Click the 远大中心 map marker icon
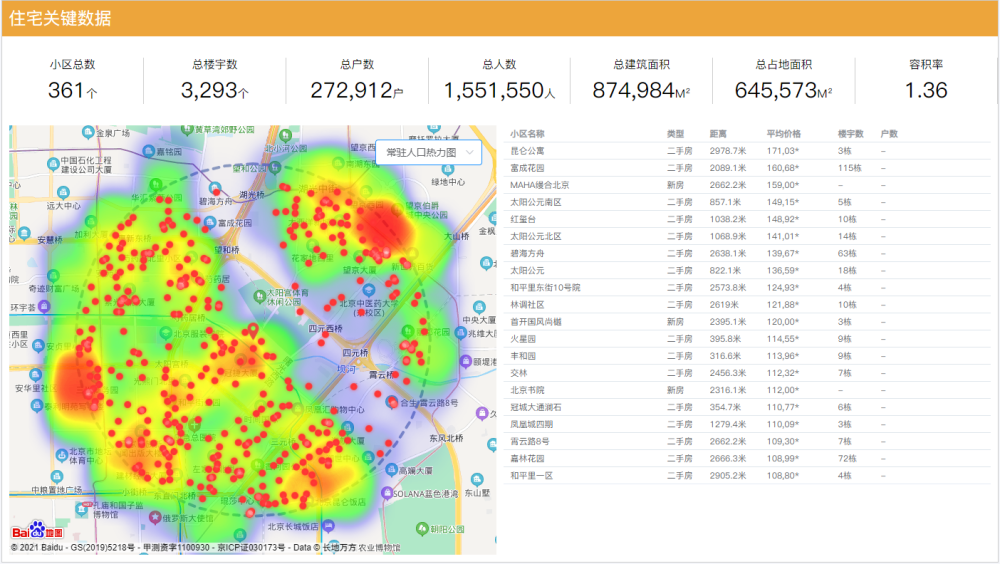1000x564 pixels. coord(63,192)
